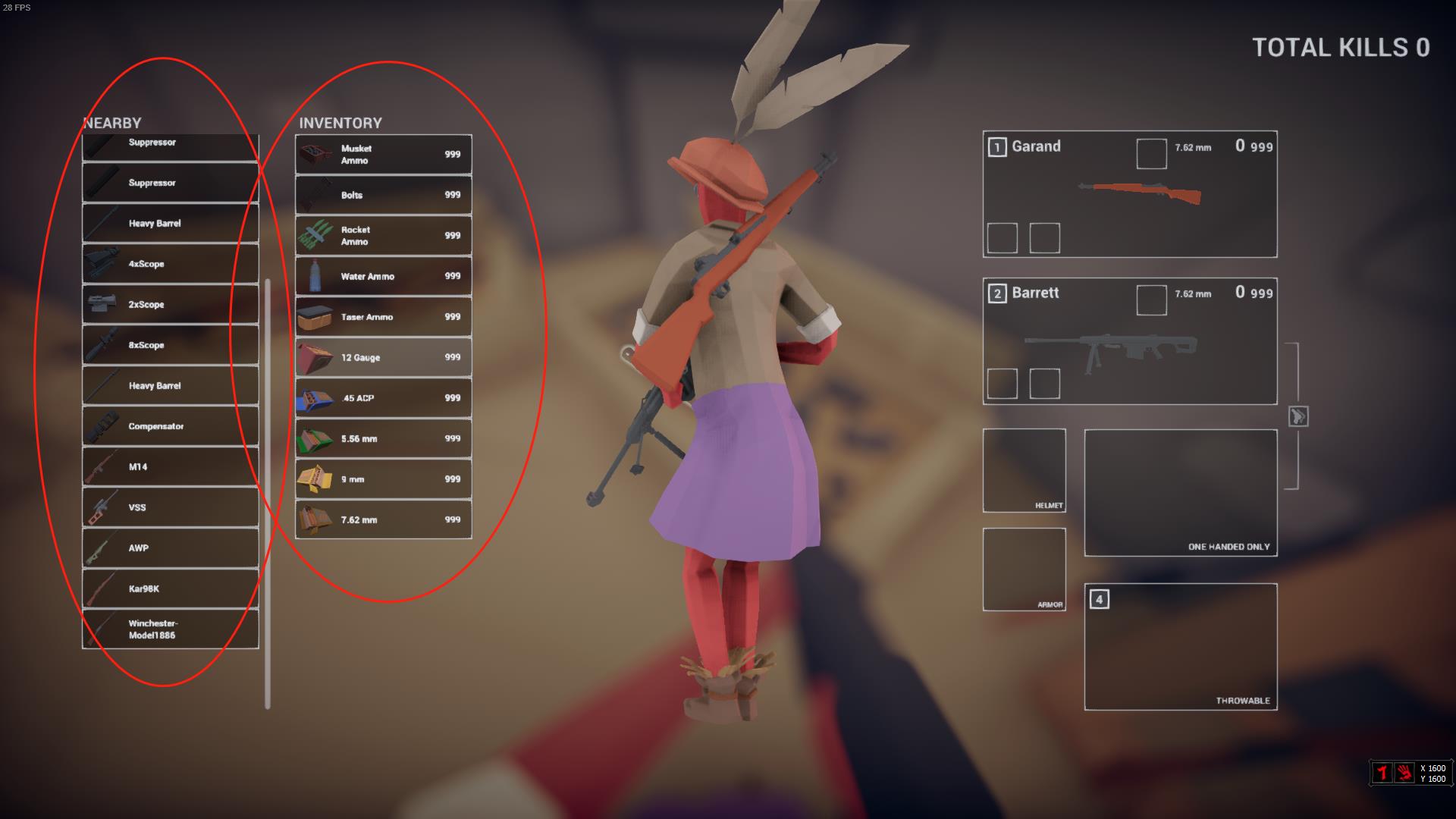Expand throwable slot 4 panel
The height and width of the screenshot is (819, 1456).
click(1182, 648)
